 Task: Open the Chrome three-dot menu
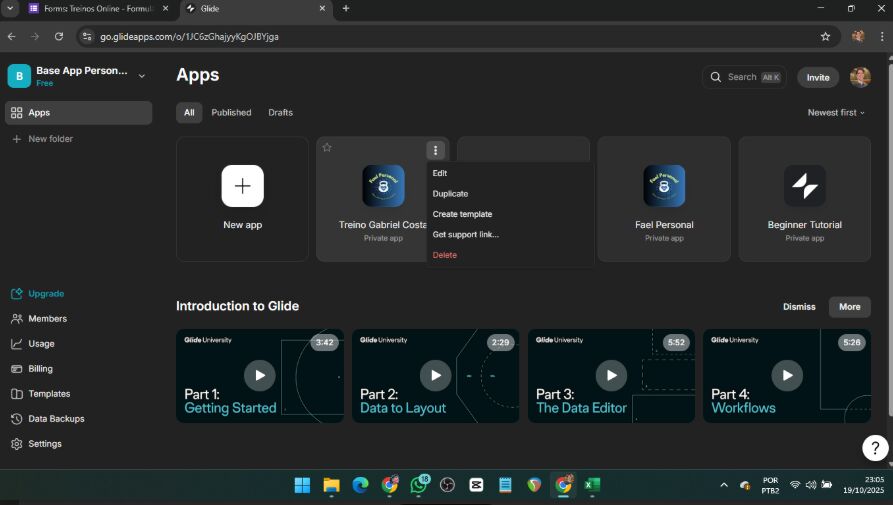pyautogui.click(x=882, y=36)
